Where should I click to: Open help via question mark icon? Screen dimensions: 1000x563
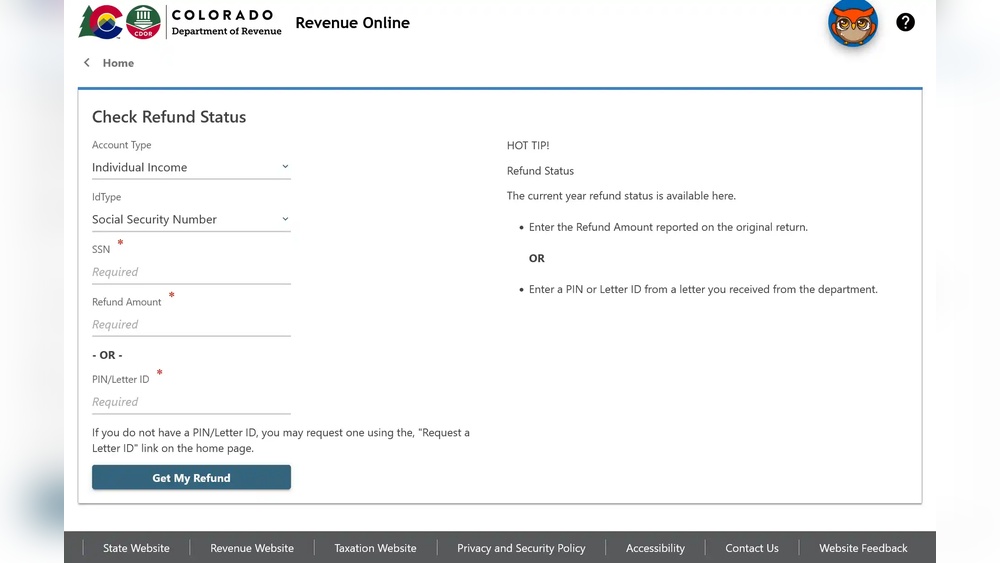[905, 22]
